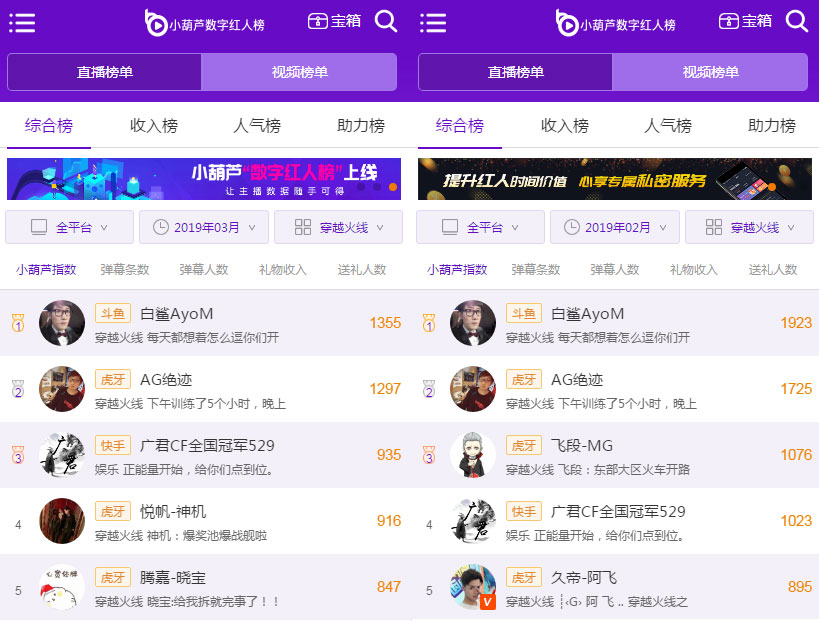Sort by 礼物收入 in right panel

[x=694, y=270]
